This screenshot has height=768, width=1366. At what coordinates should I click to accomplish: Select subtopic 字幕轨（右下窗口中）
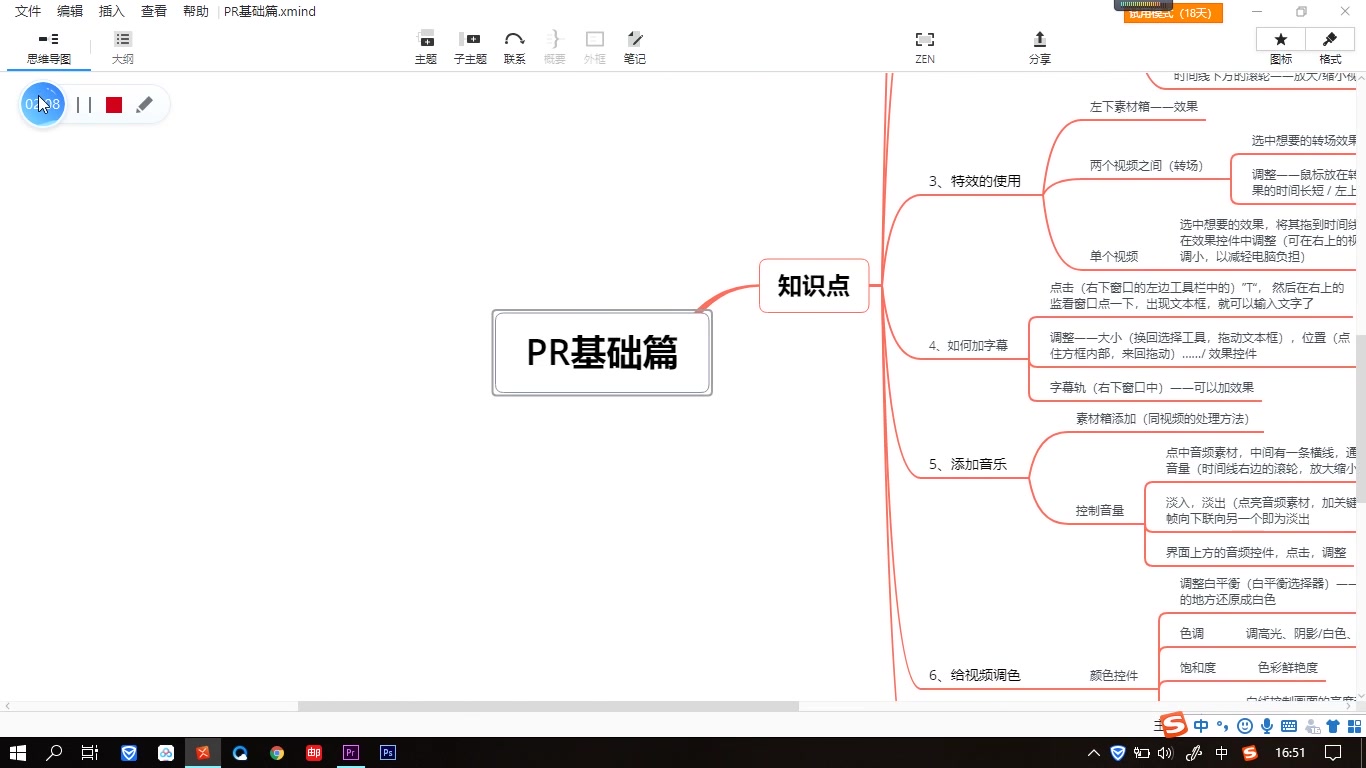(1151, 387)
